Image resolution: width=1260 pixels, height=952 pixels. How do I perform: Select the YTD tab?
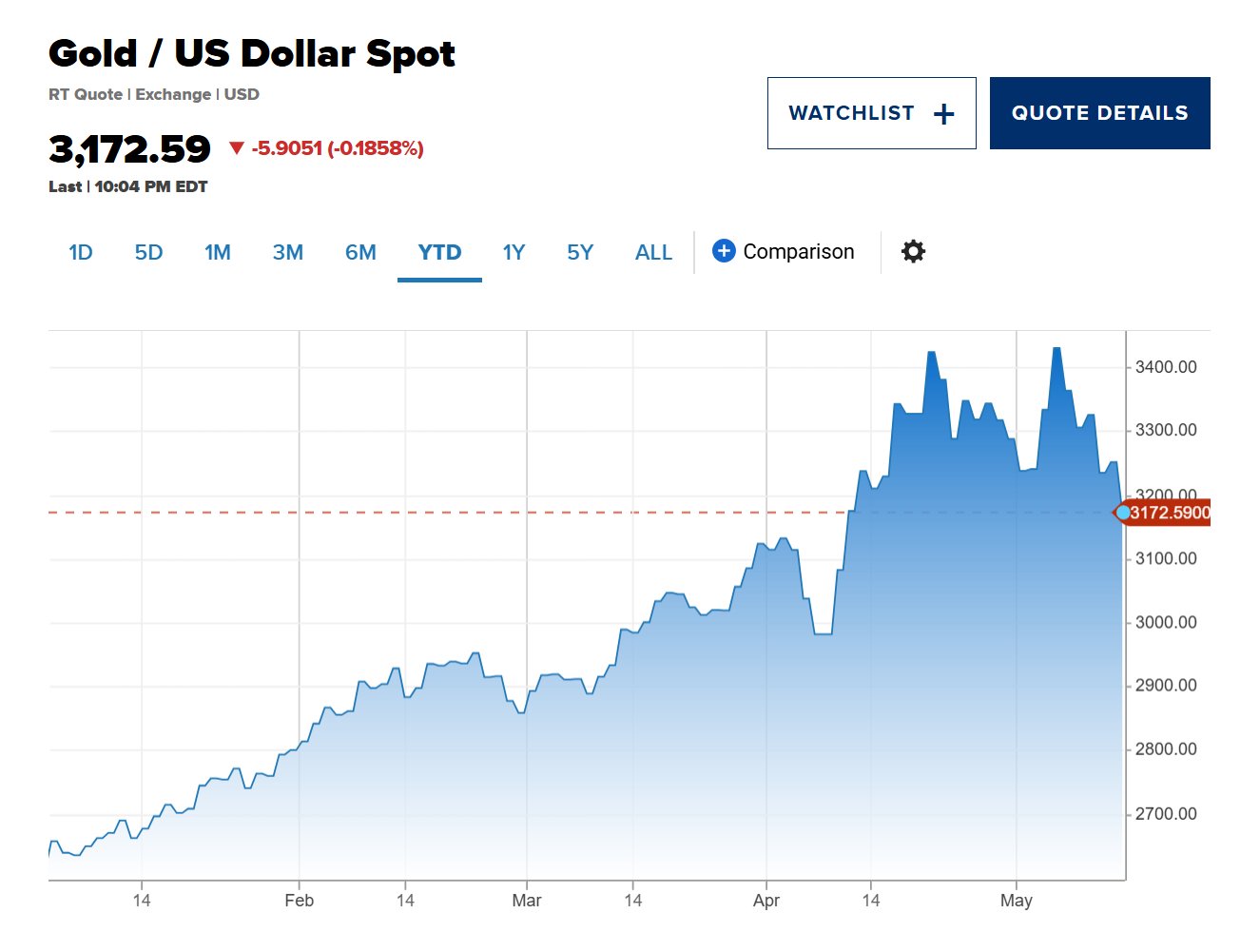(x=439, y=253)
